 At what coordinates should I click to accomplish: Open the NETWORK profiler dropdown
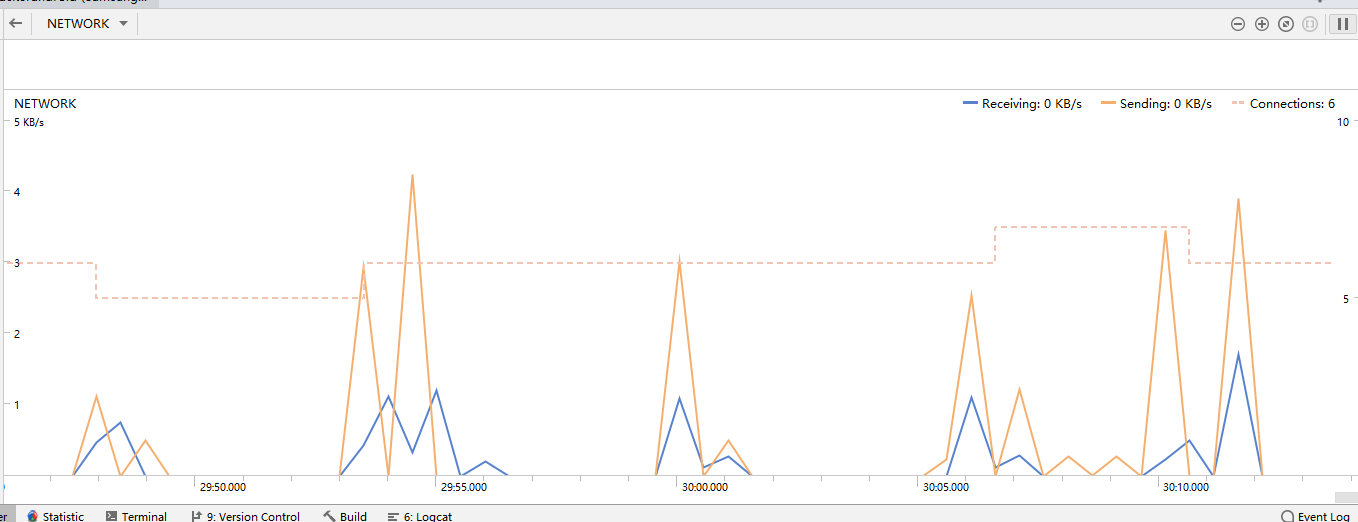coord(87,23)
